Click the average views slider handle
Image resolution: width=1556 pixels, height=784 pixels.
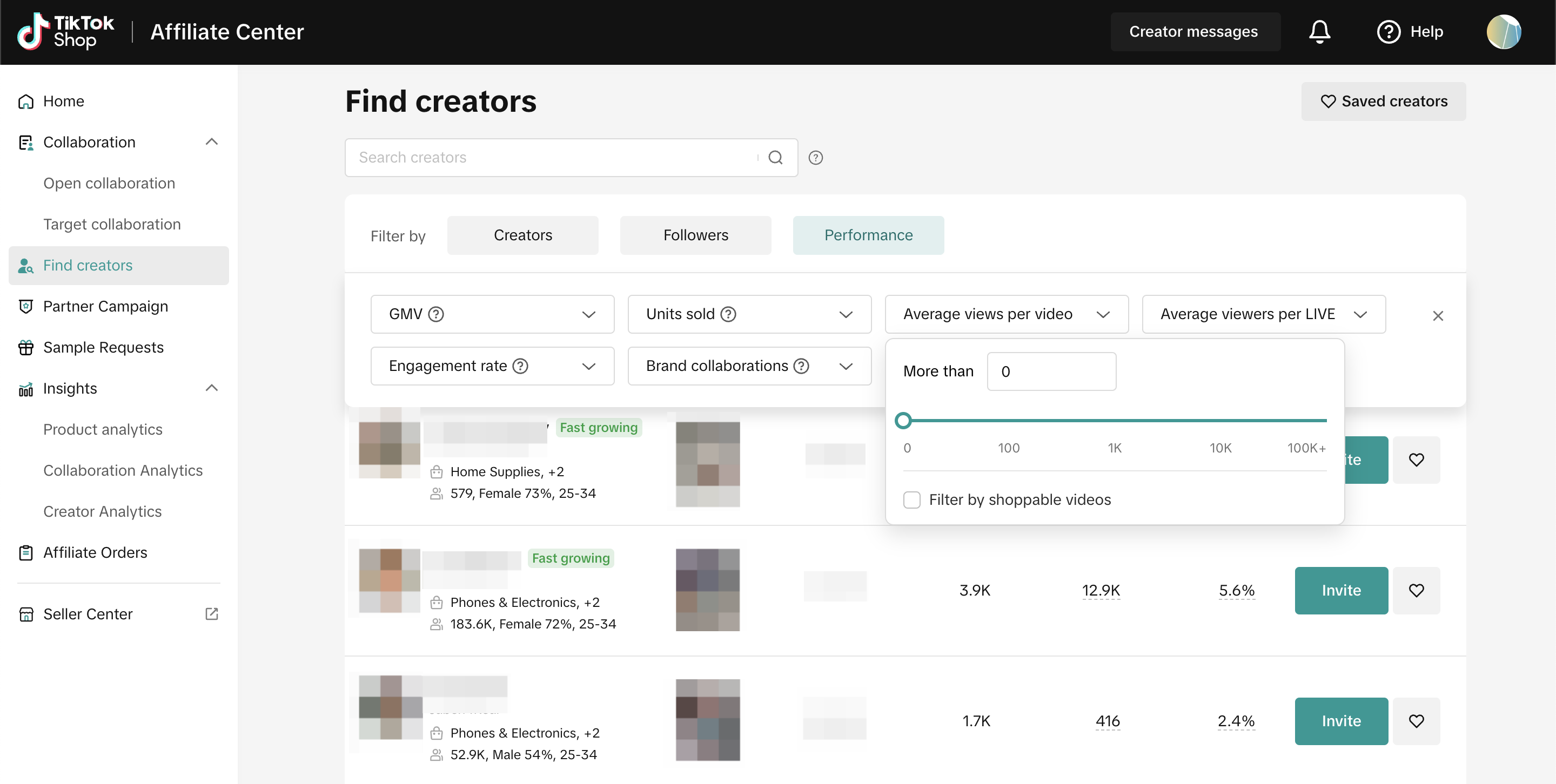(x=903, y=421)
